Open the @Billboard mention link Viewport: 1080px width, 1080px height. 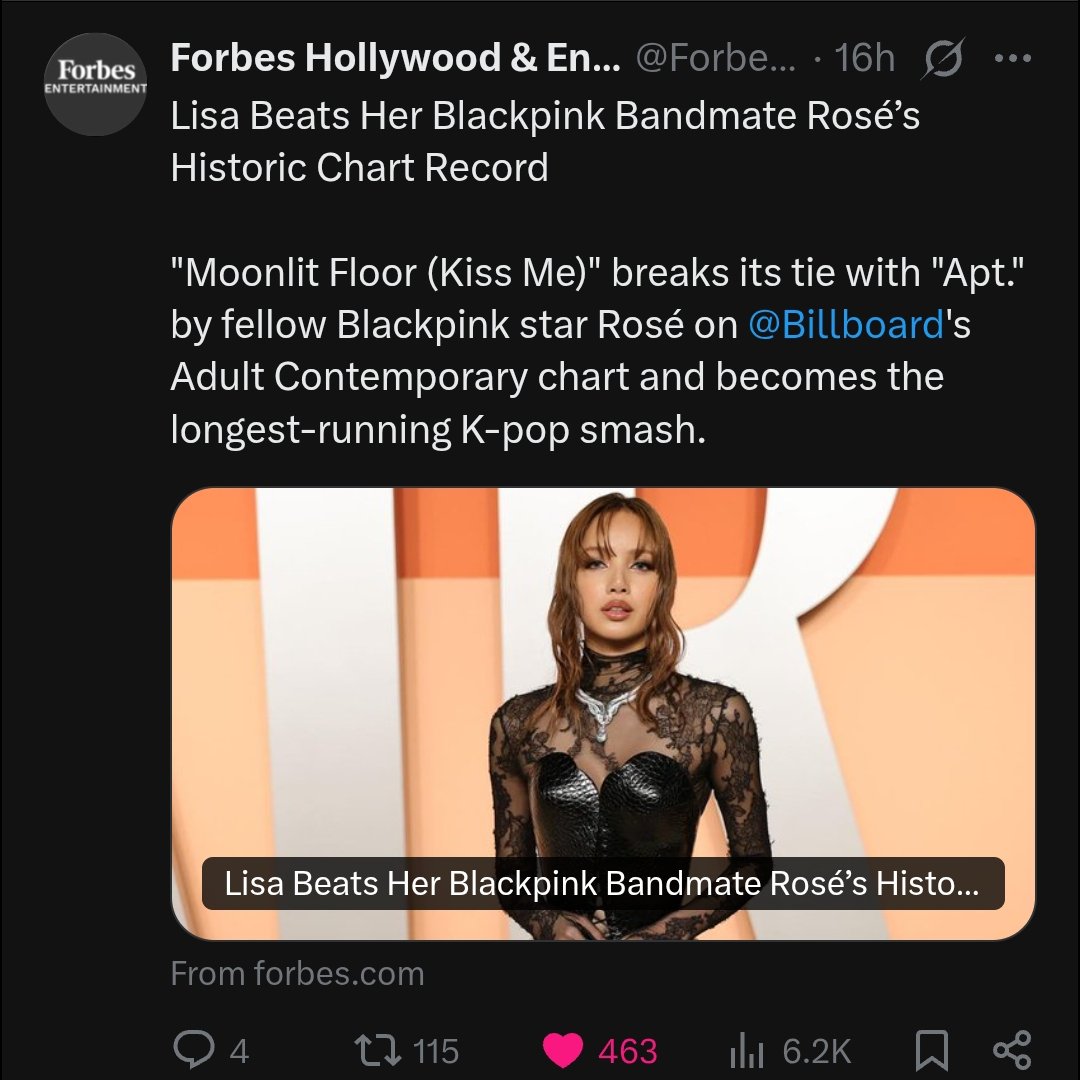(846, 324)
